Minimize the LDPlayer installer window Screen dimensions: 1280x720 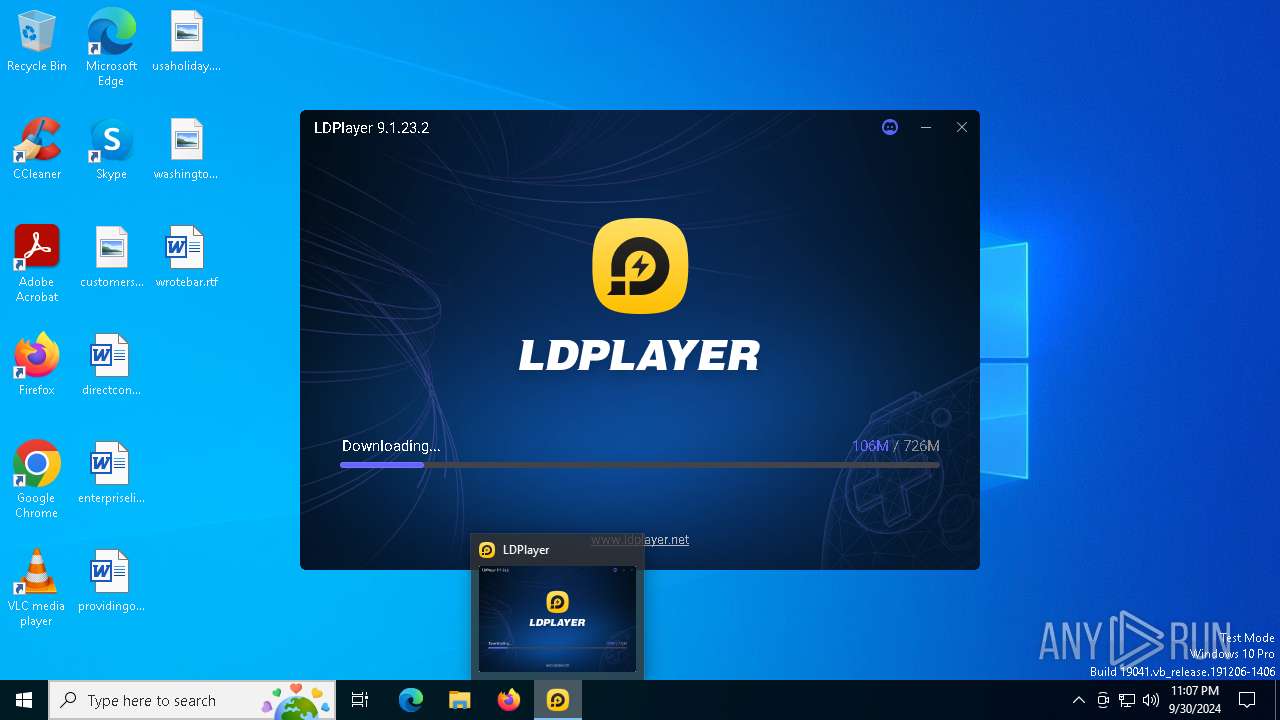click(926, 127)
